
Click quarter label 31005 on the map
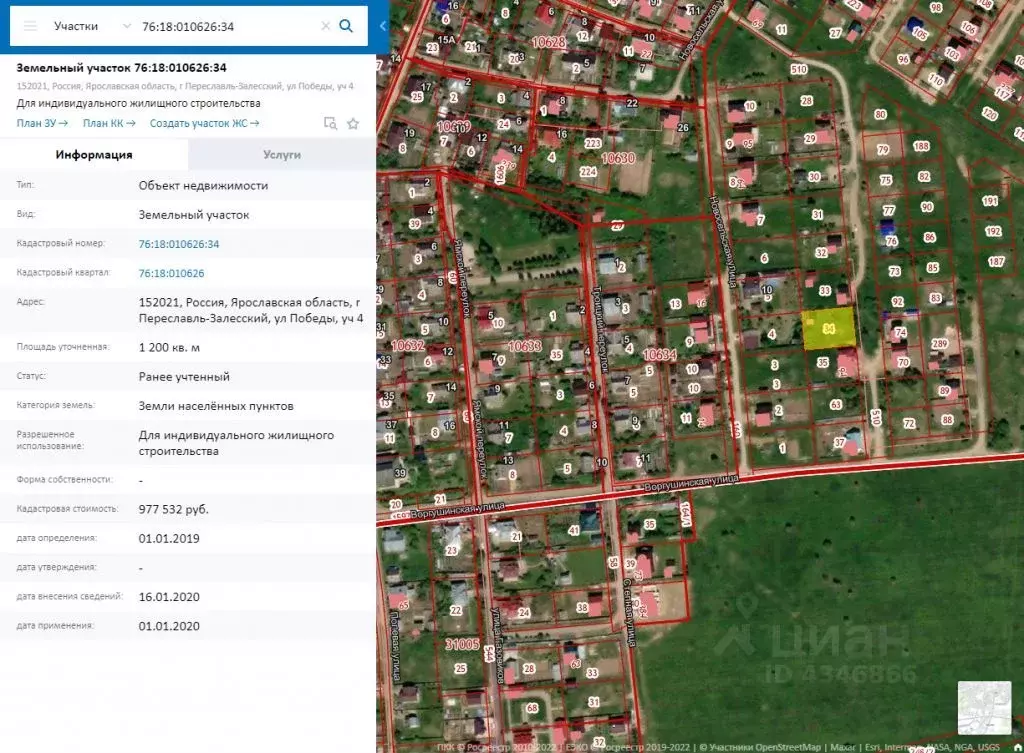(462, 645)
